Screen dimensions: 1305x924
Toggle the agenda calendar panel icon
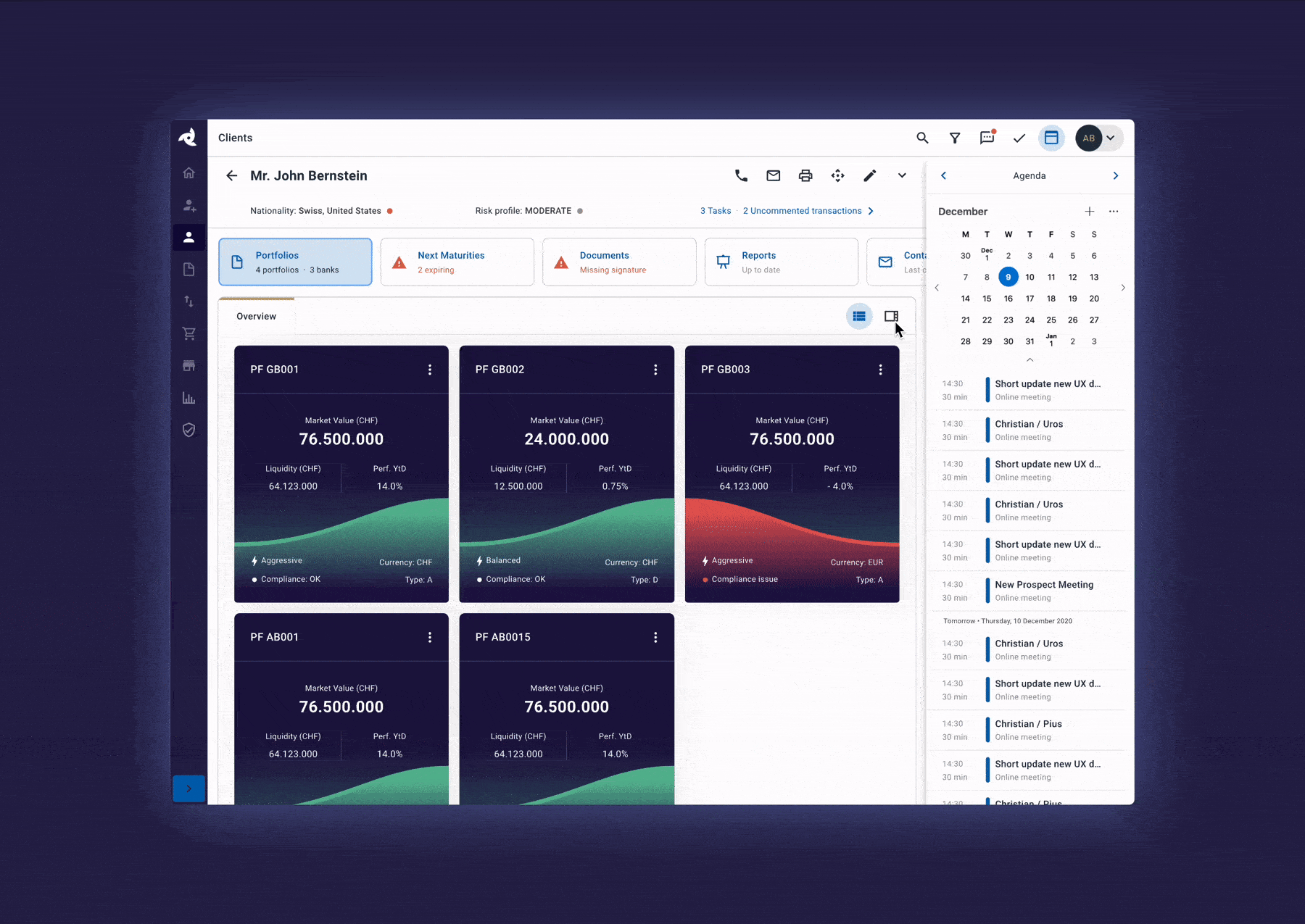[x=1051, y=138]
